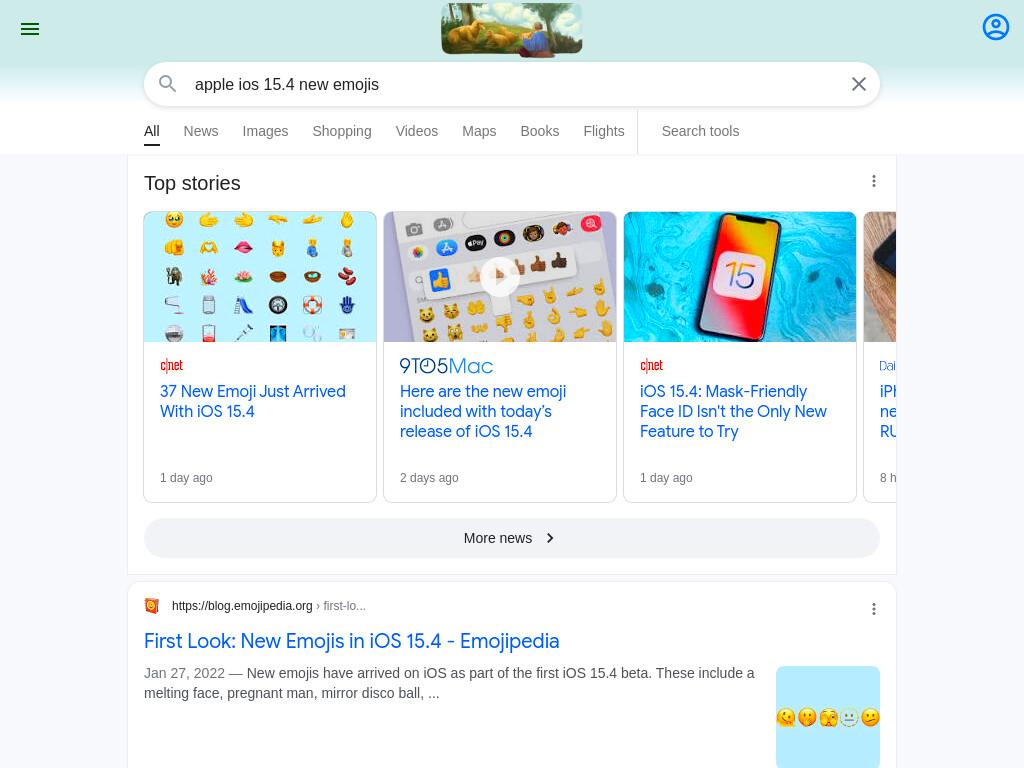Open the Shopping tab
This screenshot has width=1024, height=768.
tap(342, 131)
